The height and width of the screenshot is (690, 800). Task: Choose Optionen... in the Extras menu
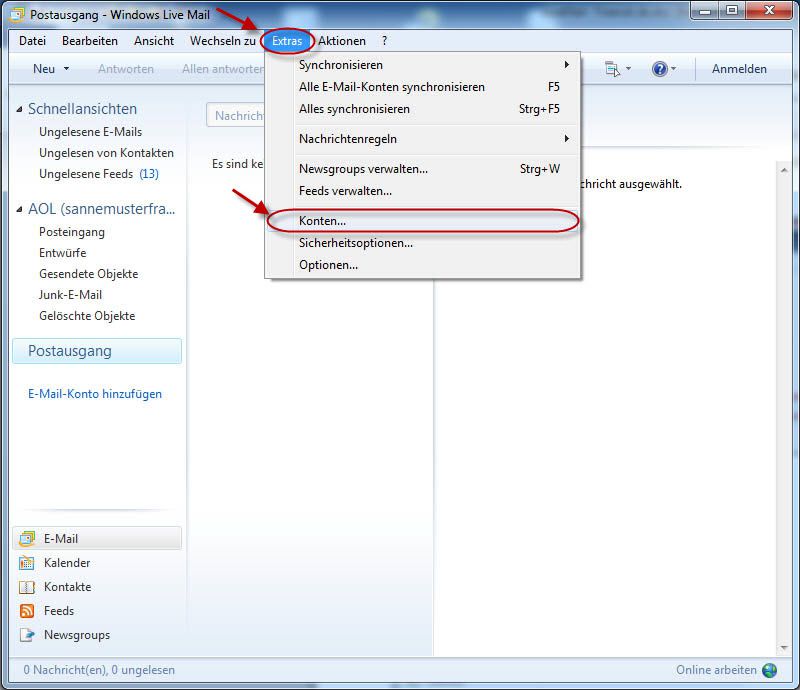tap(328, 265)
